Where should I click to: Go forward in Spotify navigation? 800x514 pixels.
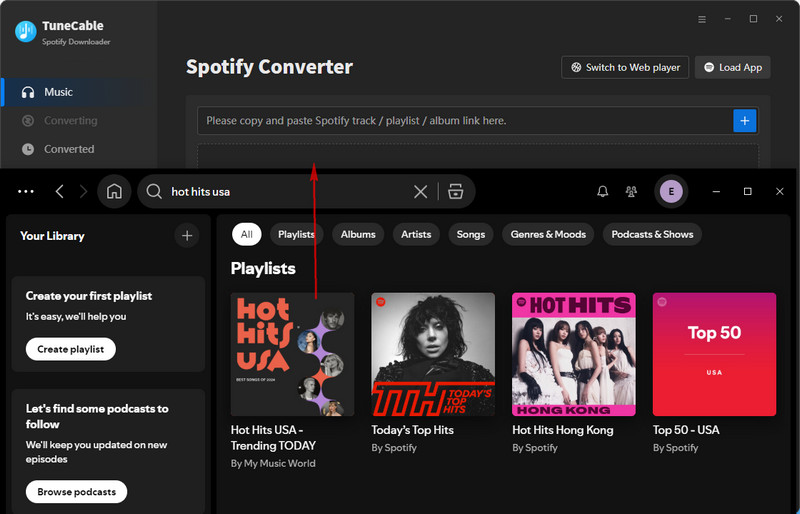(x=83, y=191)
